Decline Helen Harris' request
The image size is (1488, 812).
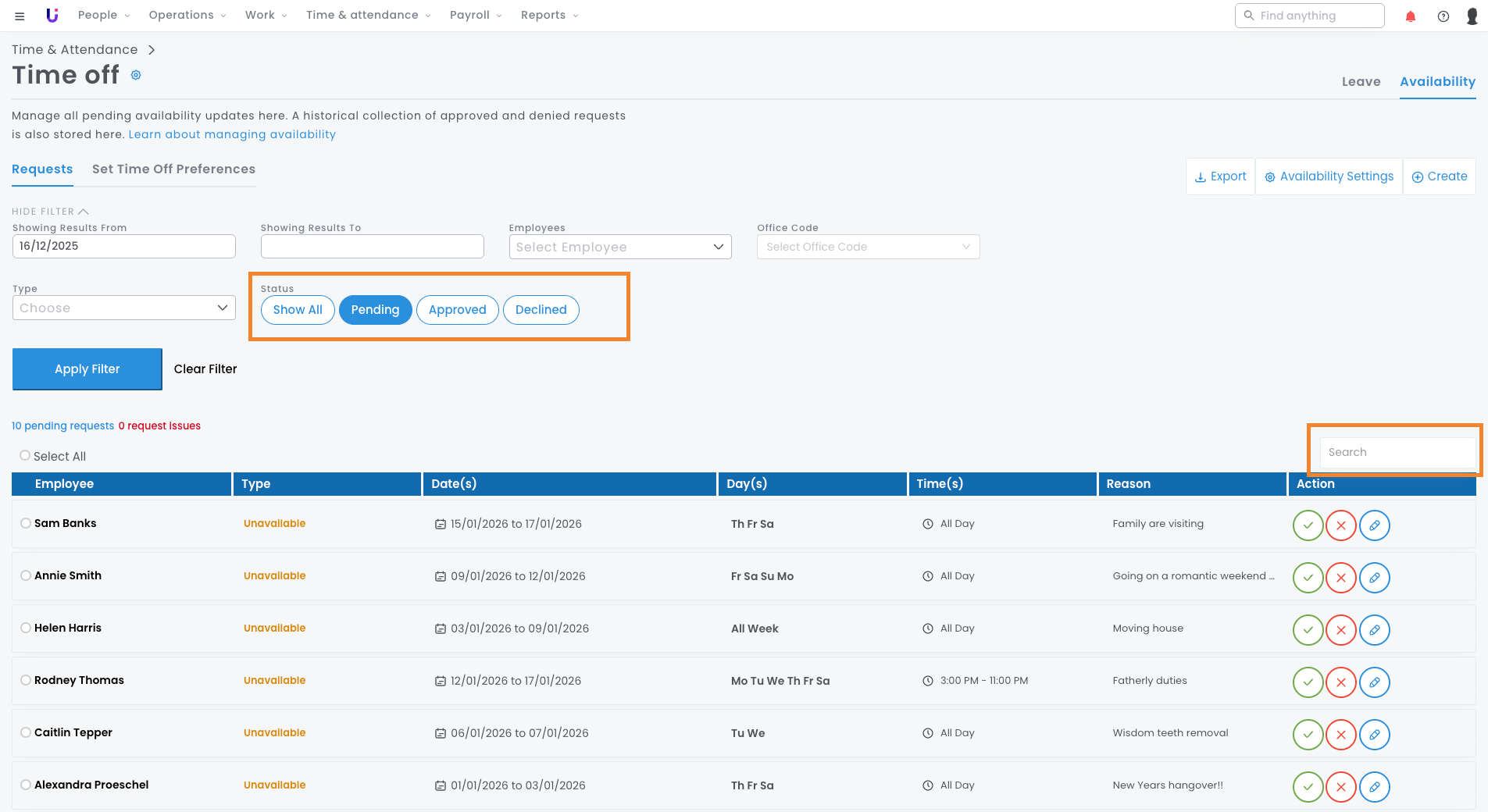(1341, 629)
